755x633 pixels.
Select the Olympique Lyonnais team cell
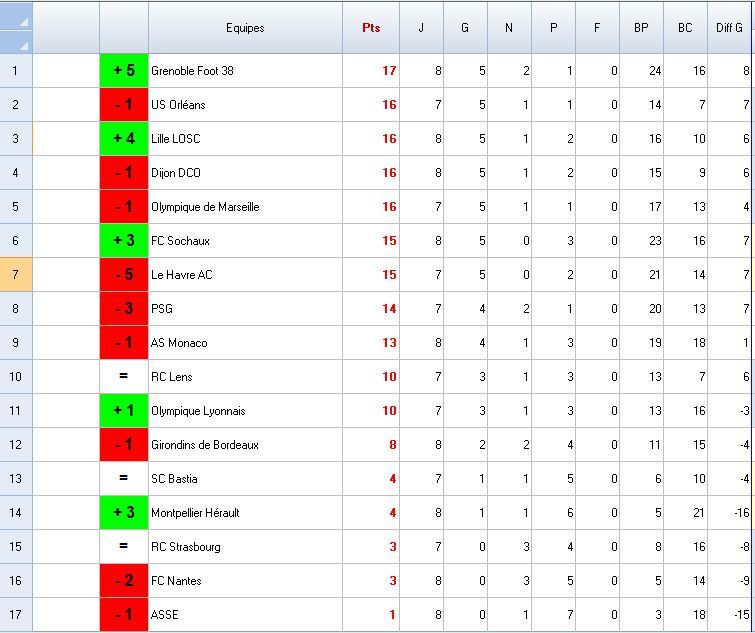pyautogui.click(x=245, y=411)
